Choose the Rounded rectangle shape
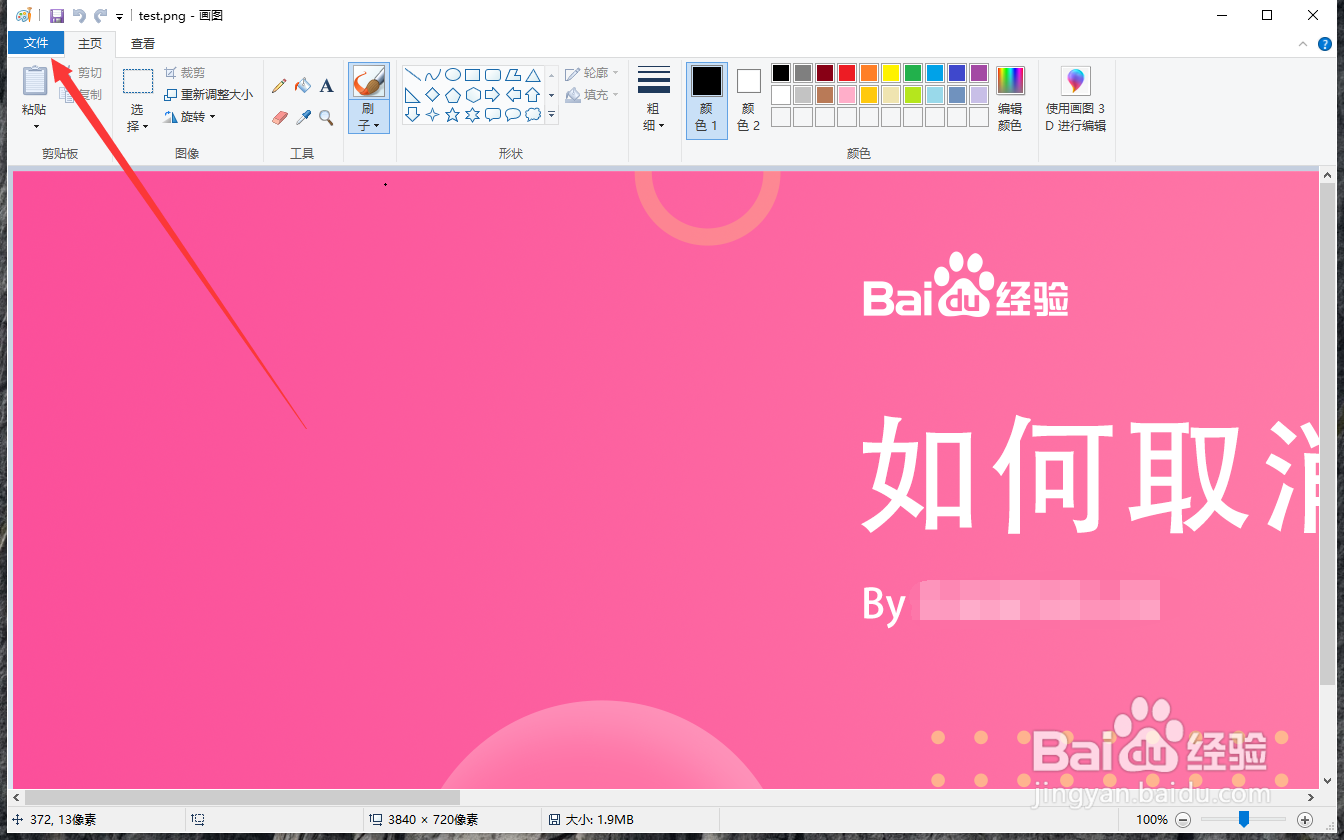 492,75
